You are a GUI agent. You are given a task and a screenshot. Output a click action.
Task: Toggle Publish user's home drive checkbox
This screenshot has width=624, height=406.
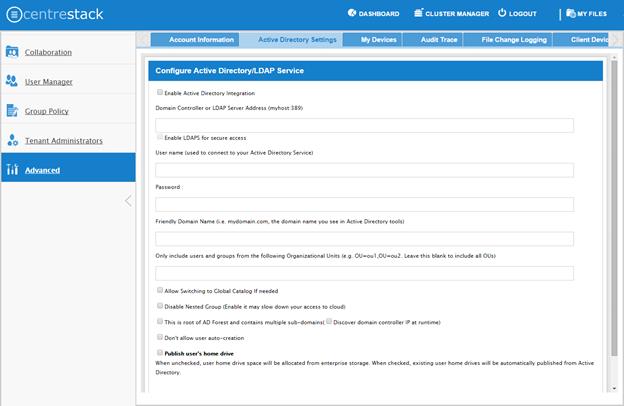coord(160,353)
